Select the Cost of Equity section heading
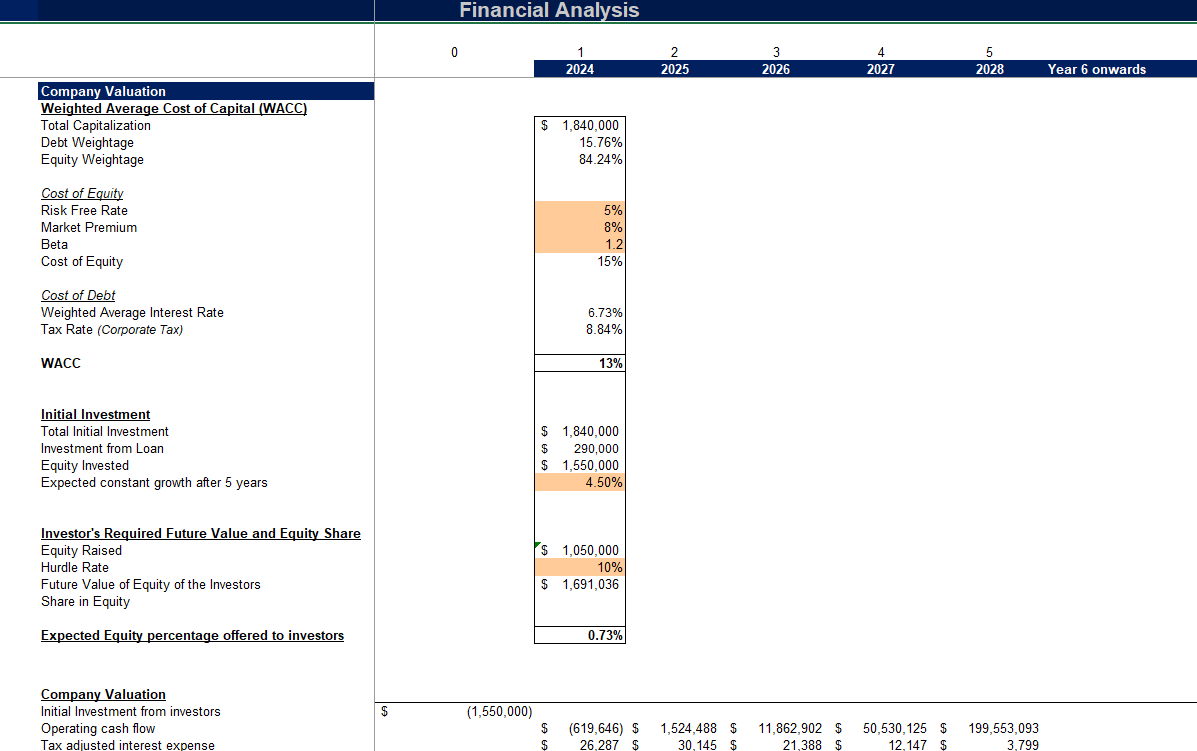Viewport: 1197px width, 751px height. (81, 193)
